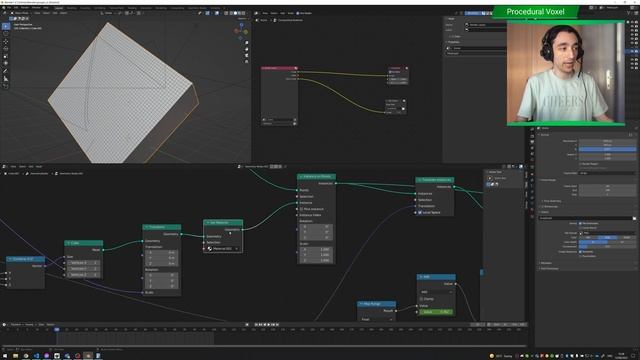The width and height of the screenshot is (640, 360).
Task: Jump to the timeline end frame
Action: 278,324
